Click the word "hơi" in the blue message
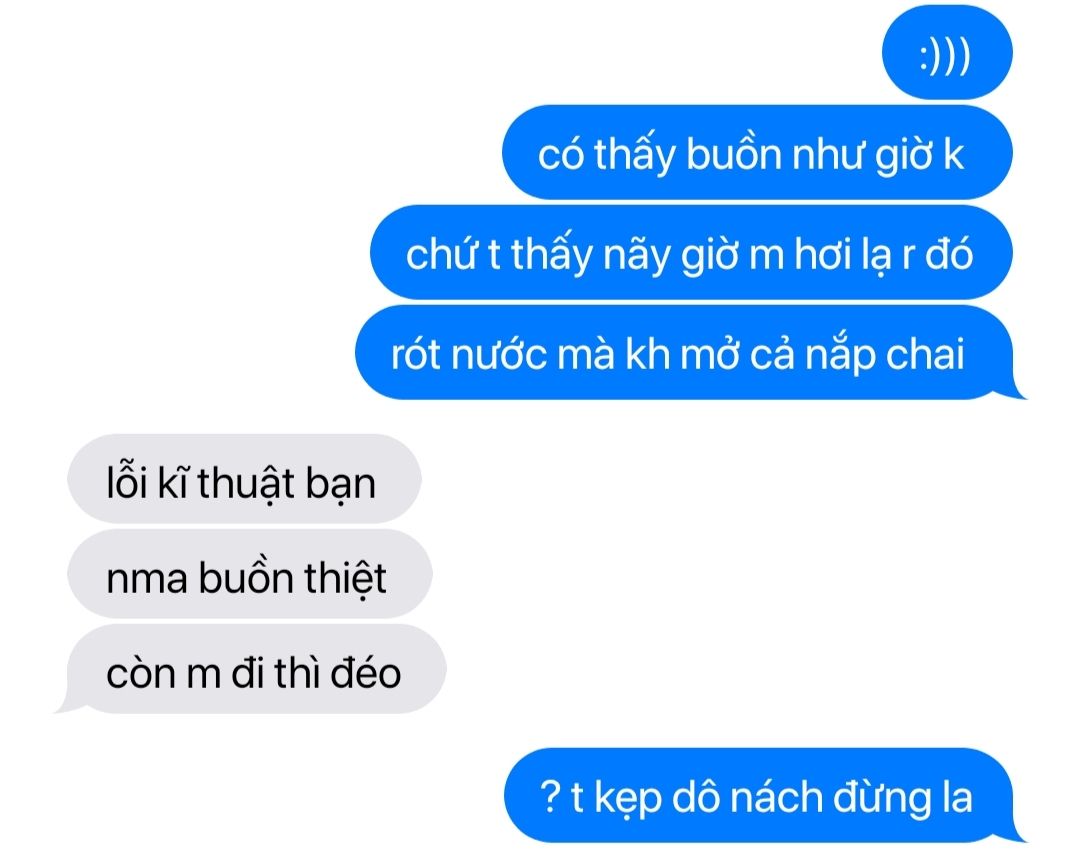 coord(823,253)
